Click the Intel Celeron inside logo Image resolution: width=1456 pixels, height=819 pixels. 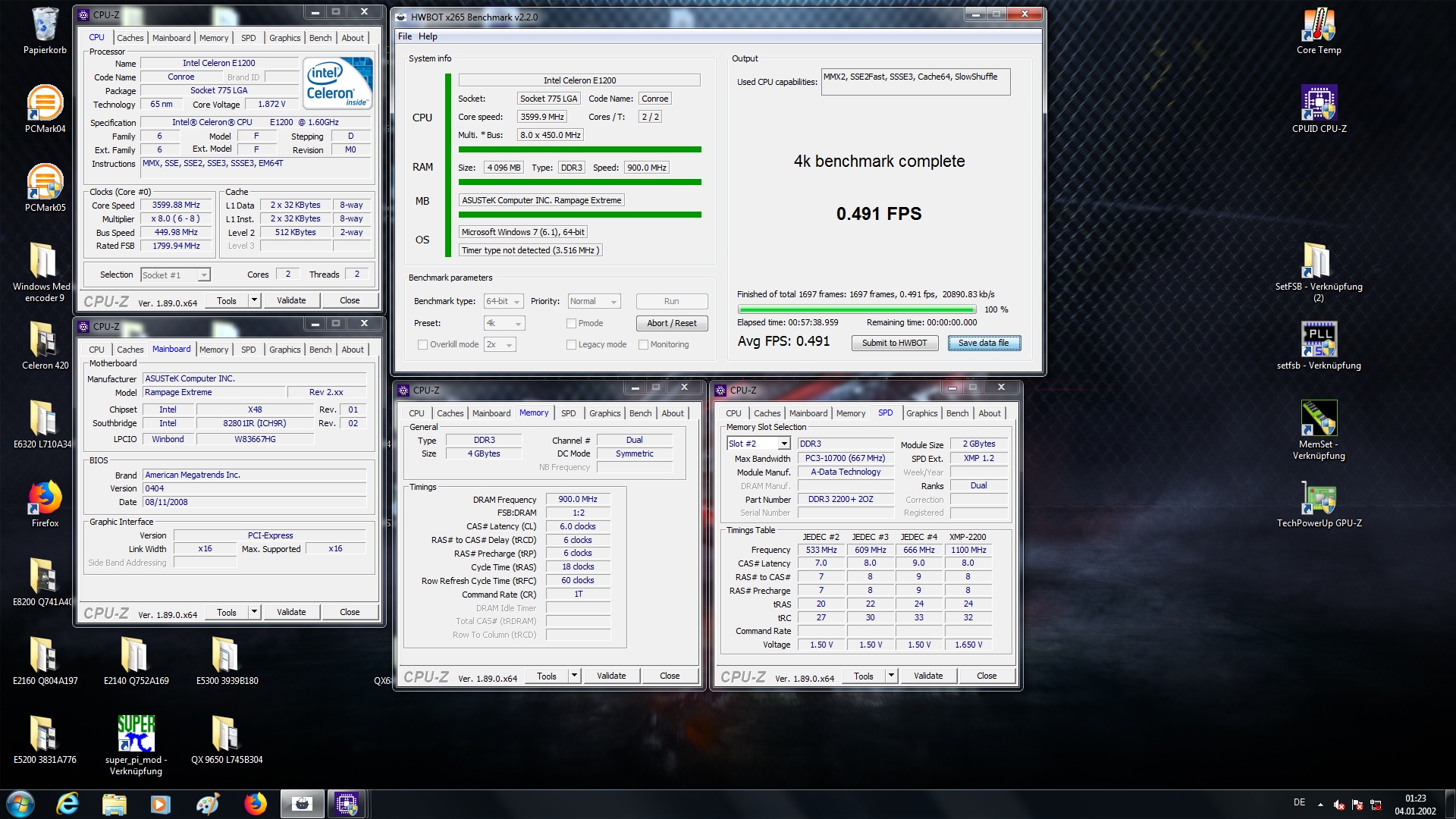[338, 83]
